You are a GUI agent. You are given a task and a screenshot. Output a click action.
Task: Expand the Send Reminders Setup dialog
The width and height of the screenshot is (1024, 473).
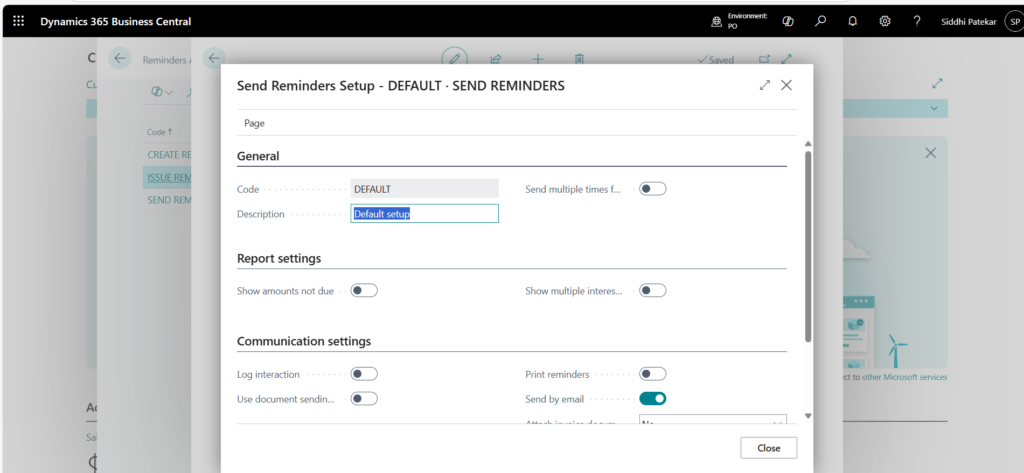pos(765,85)
